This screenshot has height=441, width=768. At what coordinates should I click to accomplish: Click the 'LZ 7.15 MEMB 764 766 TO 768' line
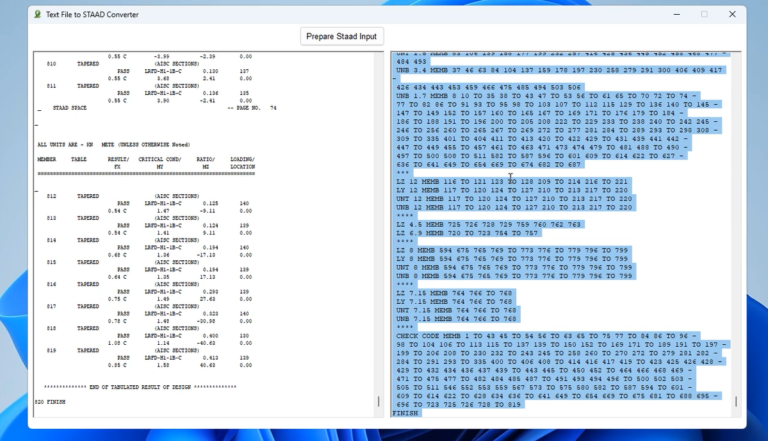click(x=454, y=293)
